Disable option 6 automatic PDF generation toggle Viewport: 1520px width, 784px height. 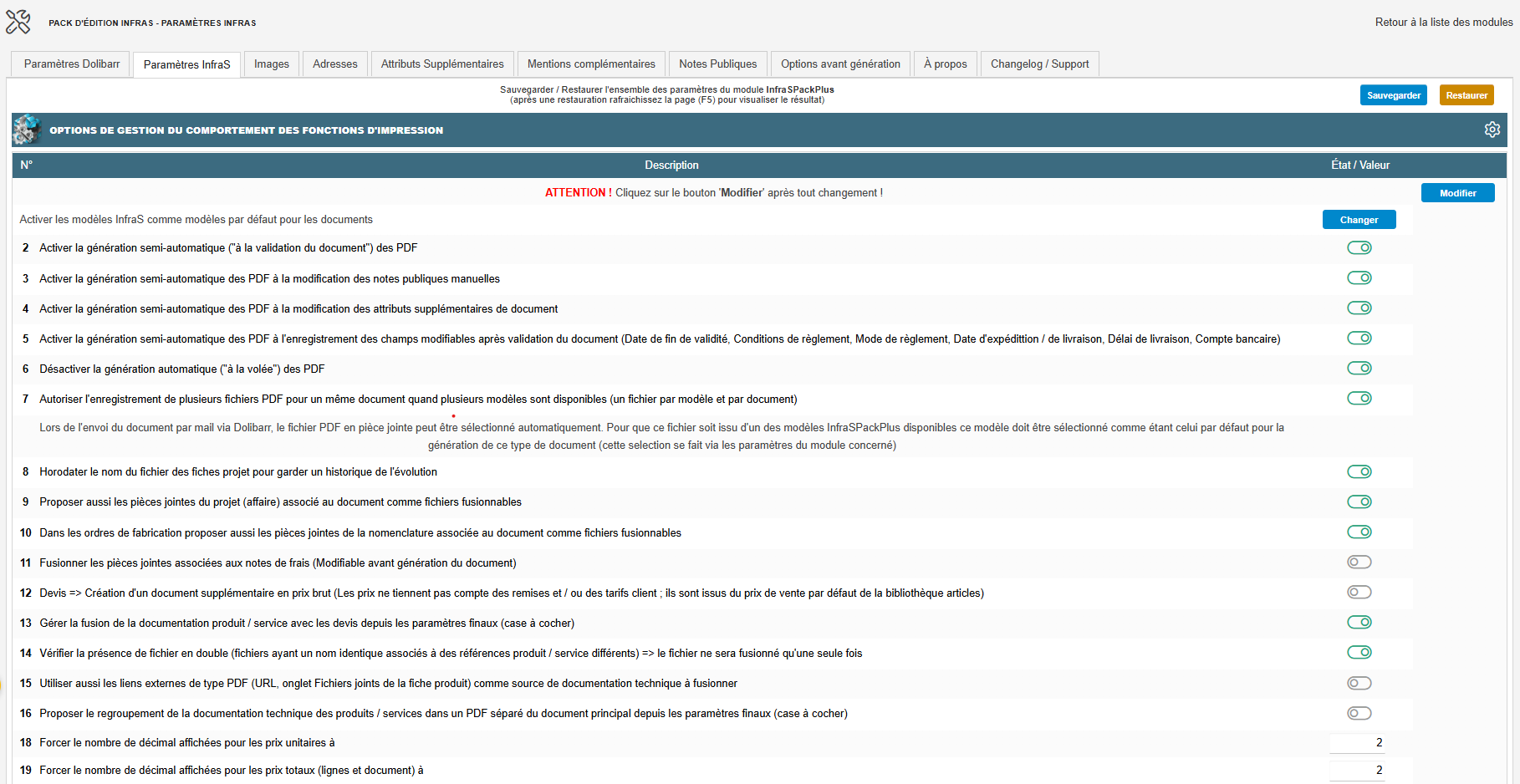point(1359,368)
